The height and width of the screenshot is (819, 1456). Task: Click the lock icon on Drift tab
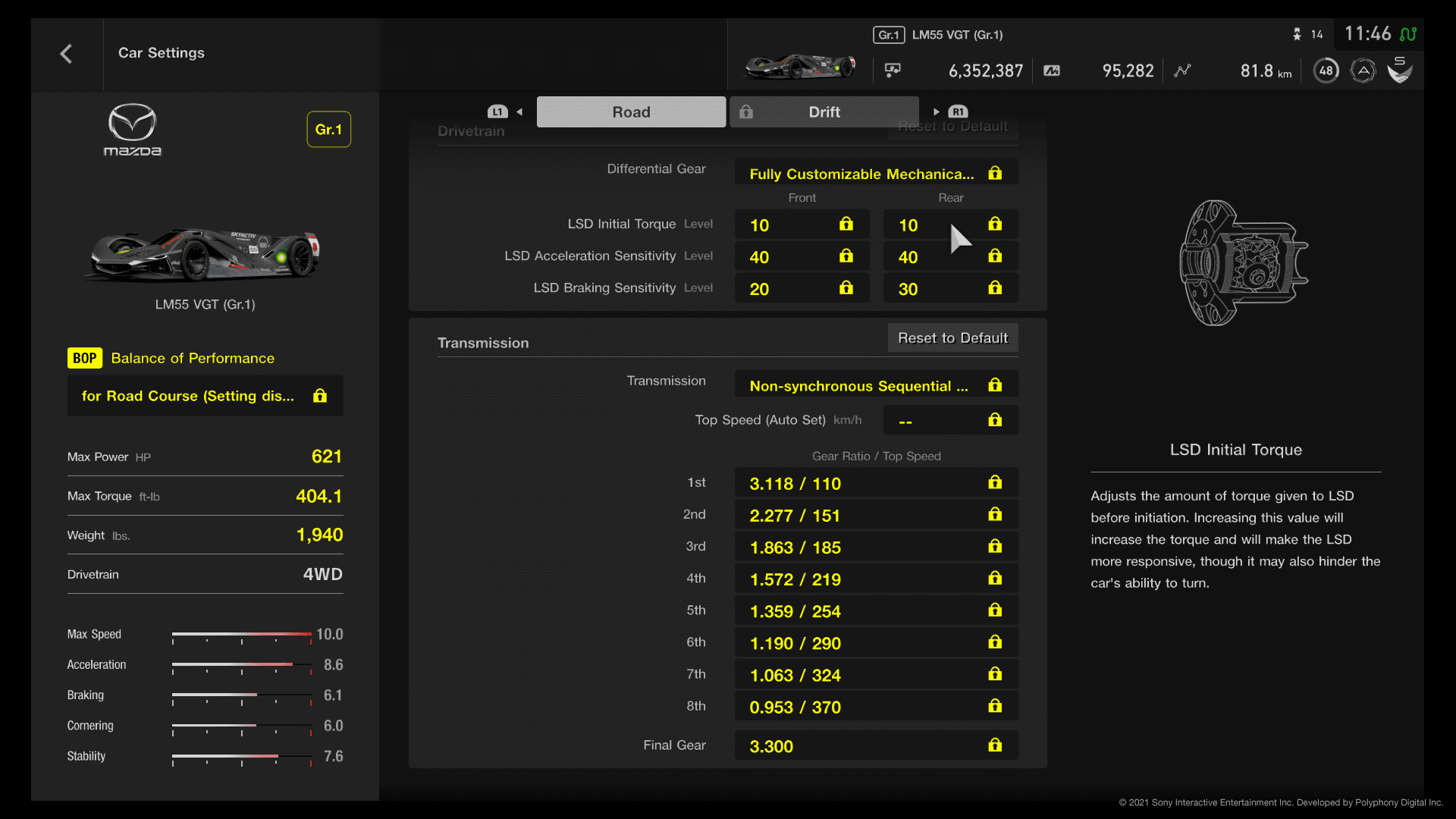(746, 112)
